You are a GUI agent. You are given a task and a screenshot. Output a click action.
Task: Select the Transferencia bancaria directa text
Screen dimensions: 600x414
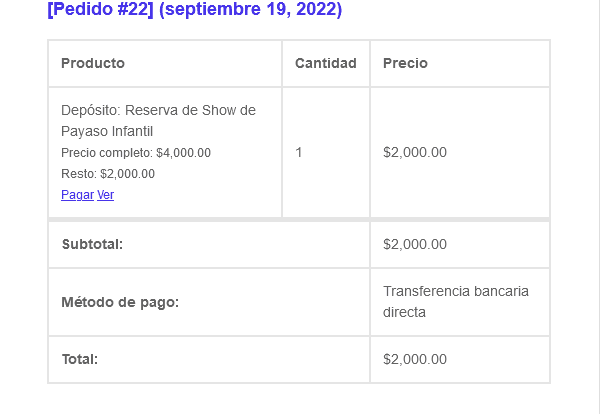pos(455,301)
